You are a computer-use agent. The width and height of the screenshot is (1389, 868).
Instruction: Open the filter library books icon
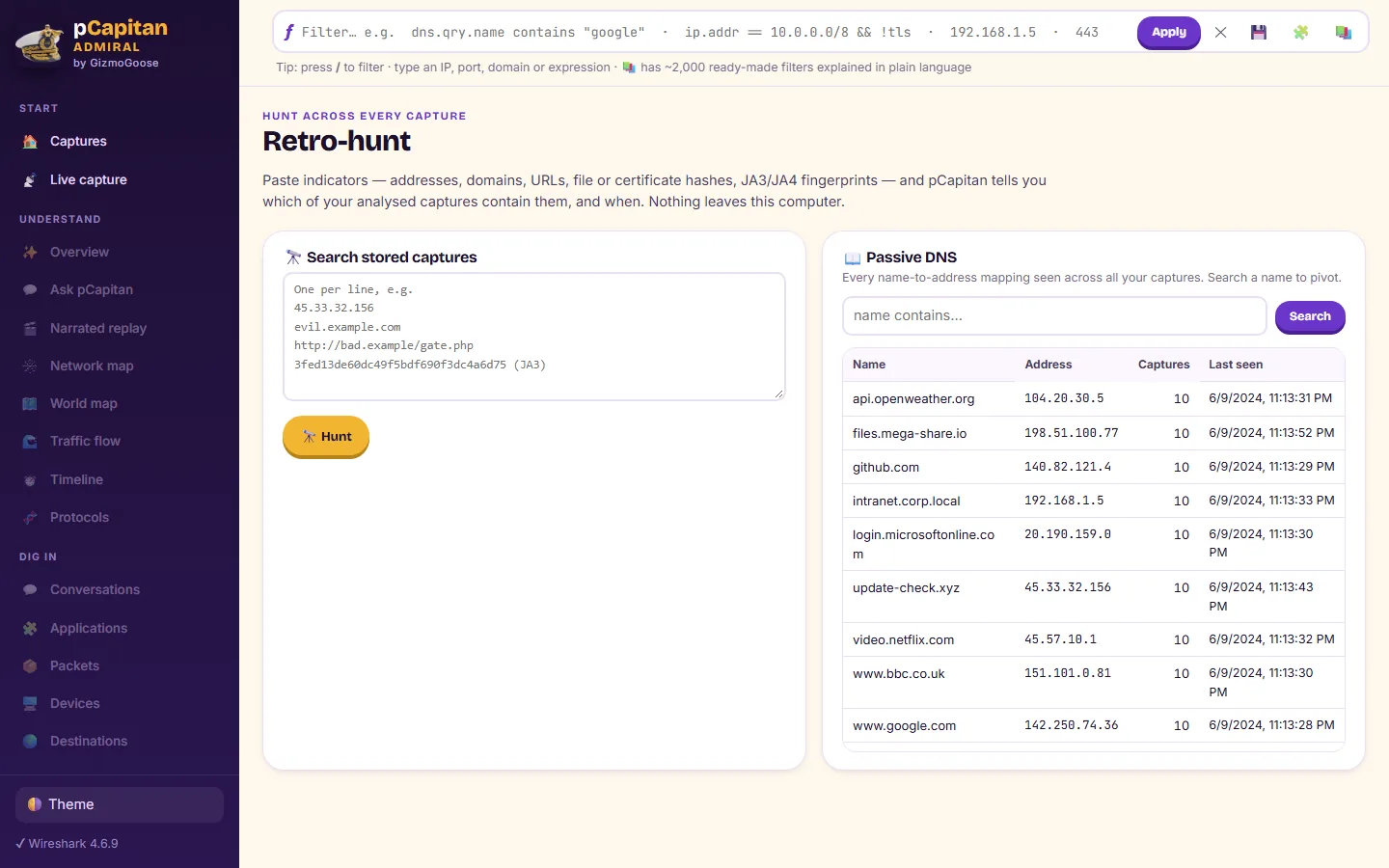[1343, 33]
